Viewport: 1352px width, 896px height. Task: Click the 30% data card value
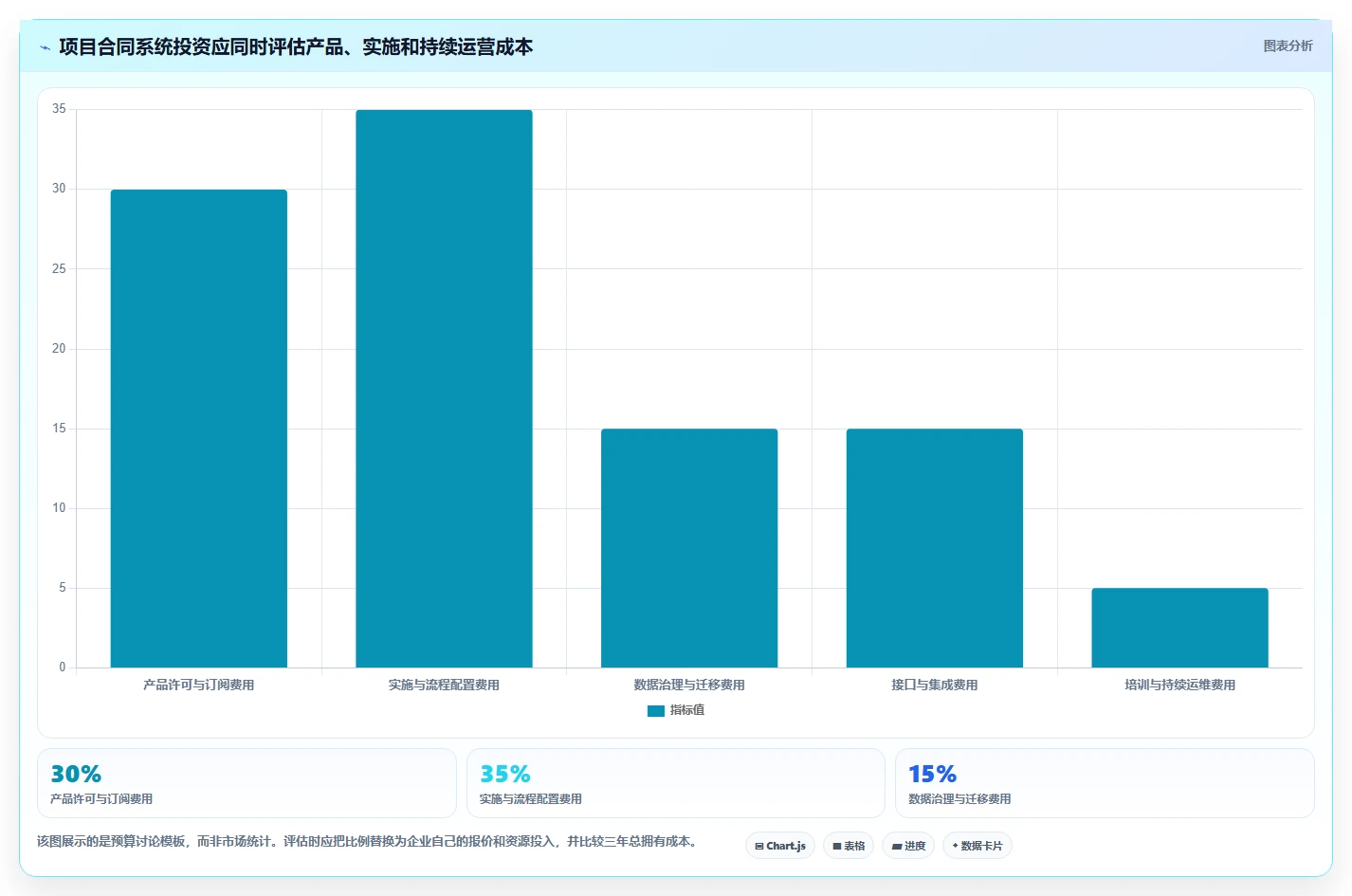76,774
